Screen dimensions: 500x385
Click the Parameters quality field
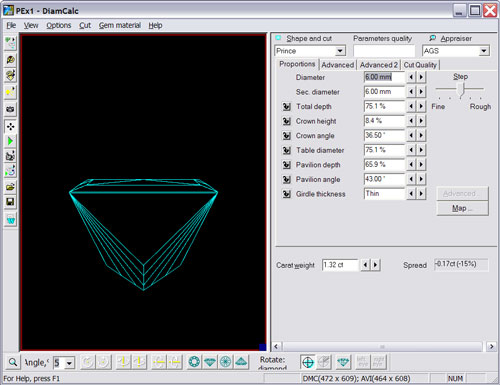[384, 51]
